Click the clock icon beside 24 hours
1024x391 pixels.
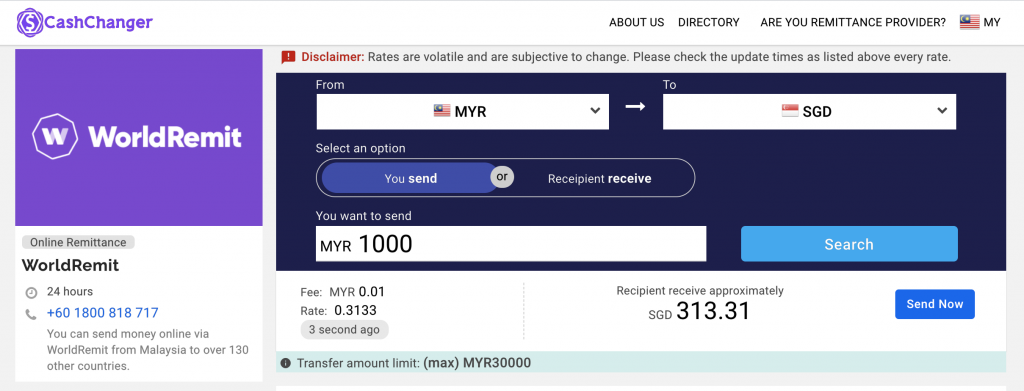click(31, 292)
